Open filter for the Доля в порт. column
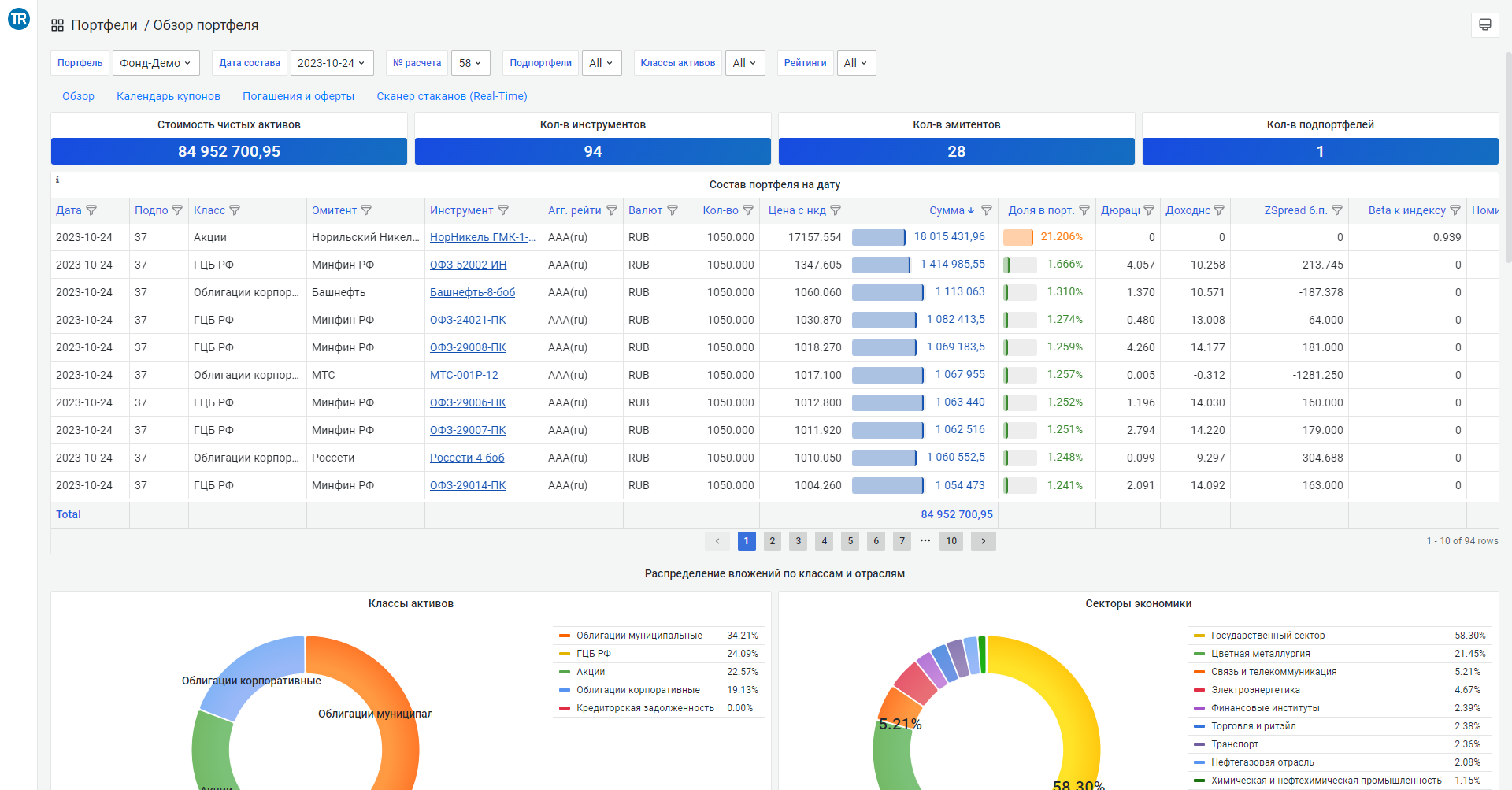 (1084, 210)
